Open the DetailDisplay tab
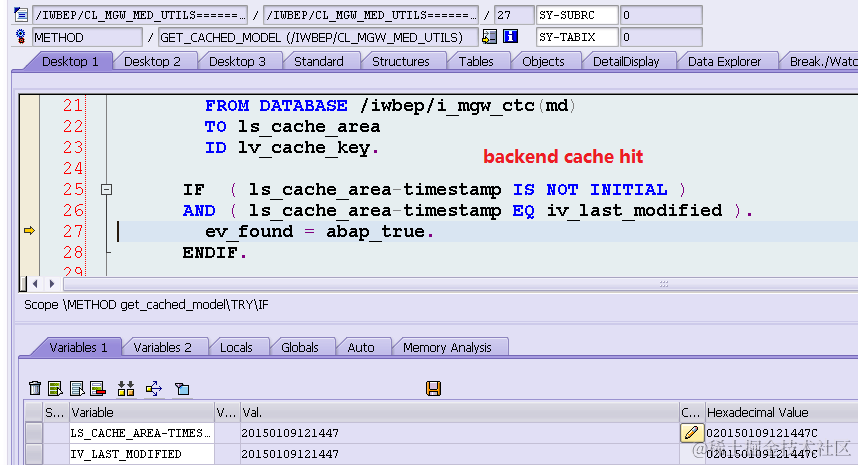The image size is (858, 465). coord(626,61)
